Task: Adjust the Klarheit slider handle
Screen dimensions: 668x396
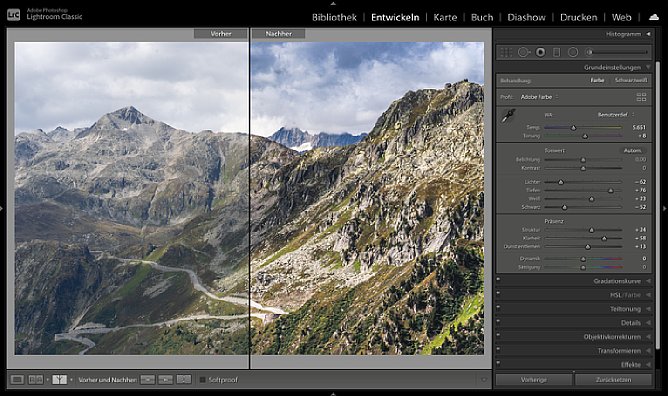Action: tap(604, 238)
